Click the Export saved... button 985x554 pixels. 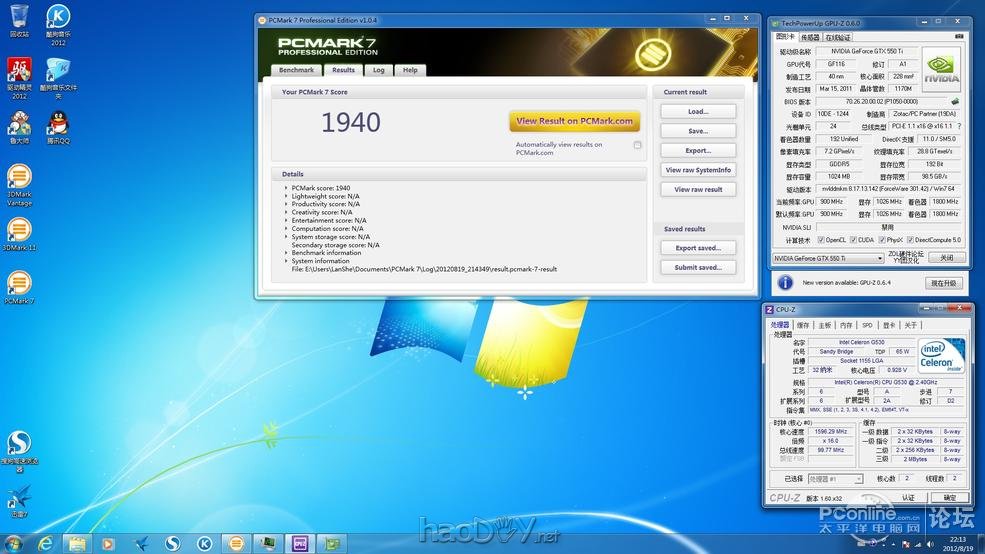tap(697, 248)
